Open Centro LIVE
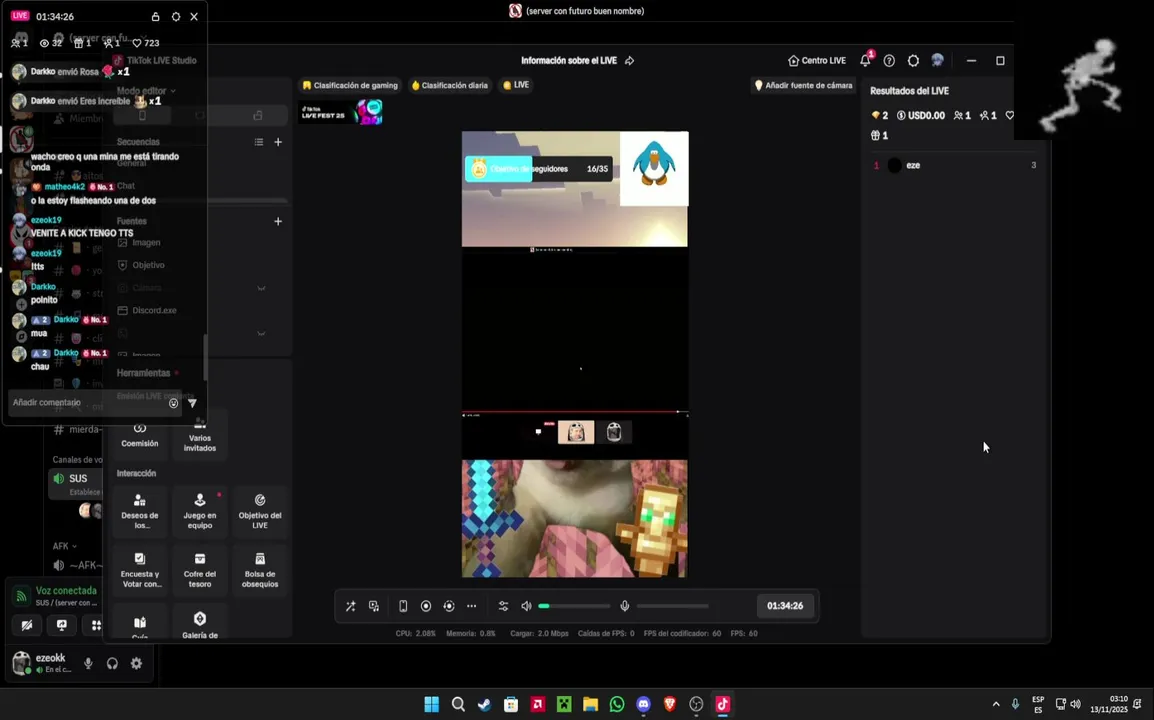Viewport: 1154px width, 720px height. point(817,60)
